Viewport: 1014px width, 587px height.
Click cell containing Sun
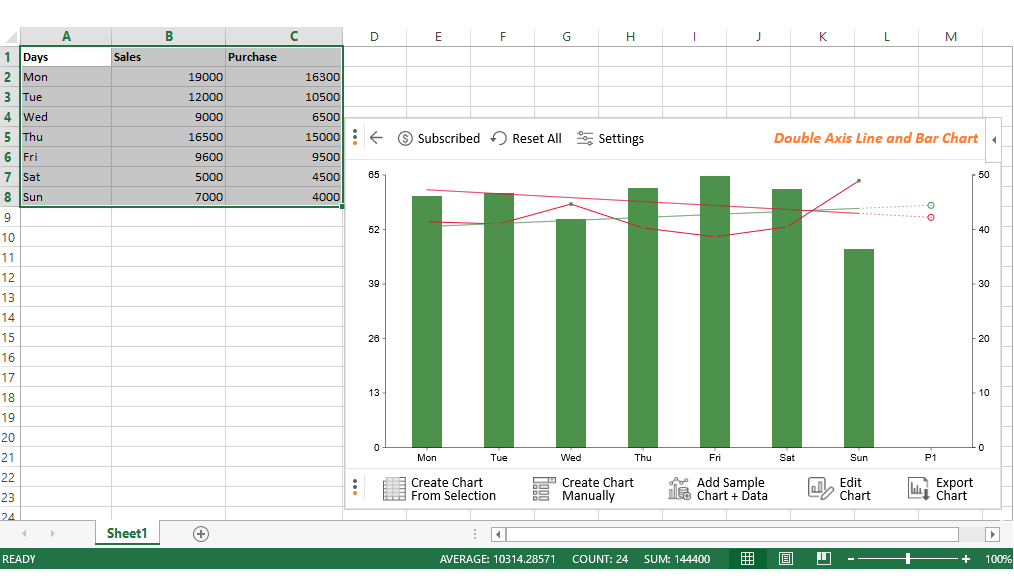[x=66, y=197]
